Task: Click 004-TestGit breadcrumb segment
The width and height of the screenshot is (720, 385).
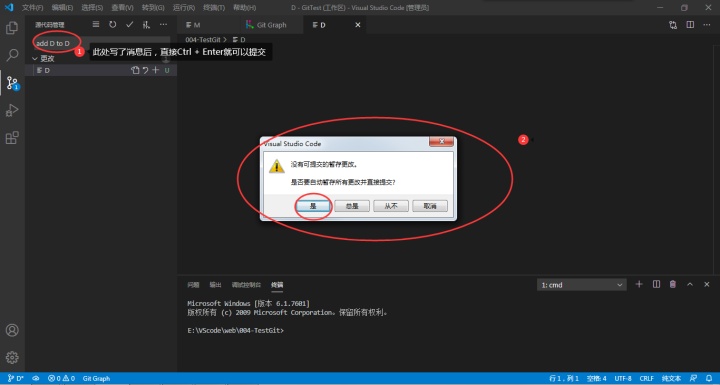Action: [x=203, y=40]
